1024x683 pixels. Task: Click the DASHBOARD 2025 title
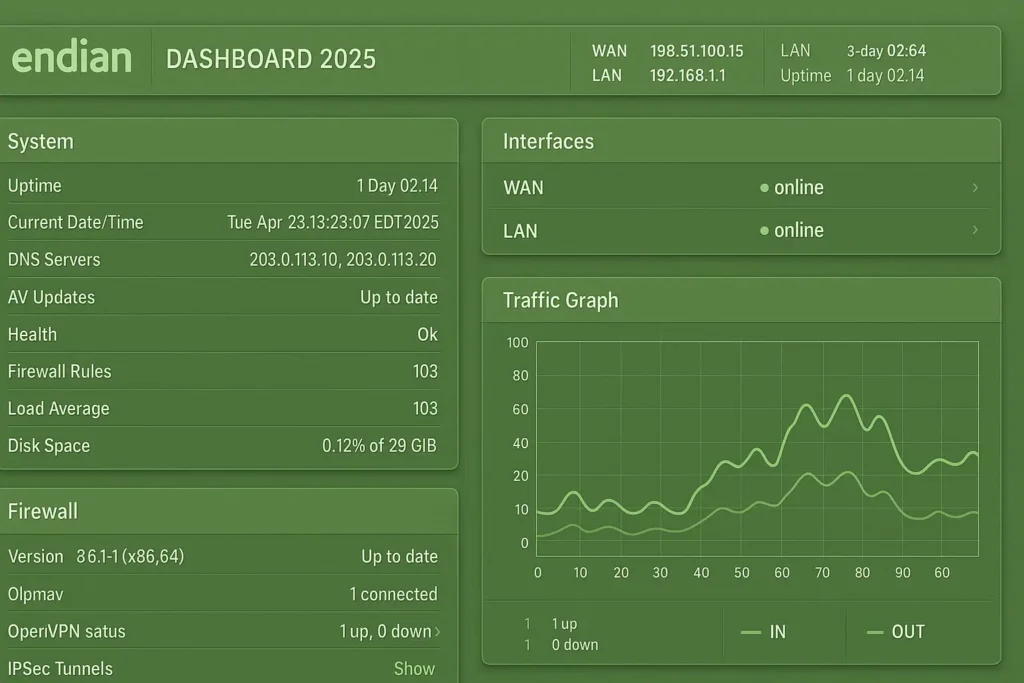click(271, 59)
